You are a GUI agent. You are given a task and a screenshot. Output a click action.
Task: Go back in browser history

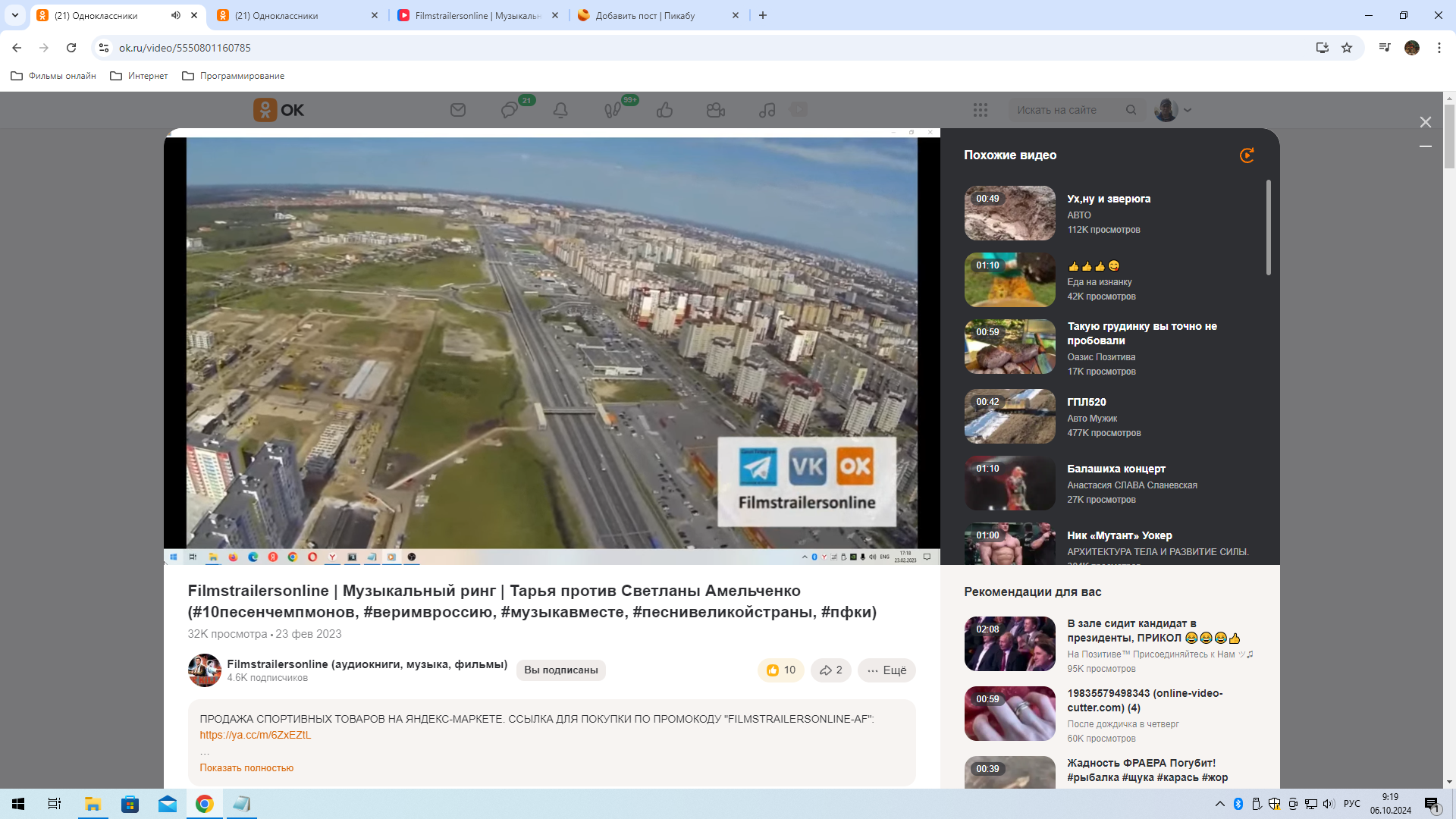click(x=17, y=48)
